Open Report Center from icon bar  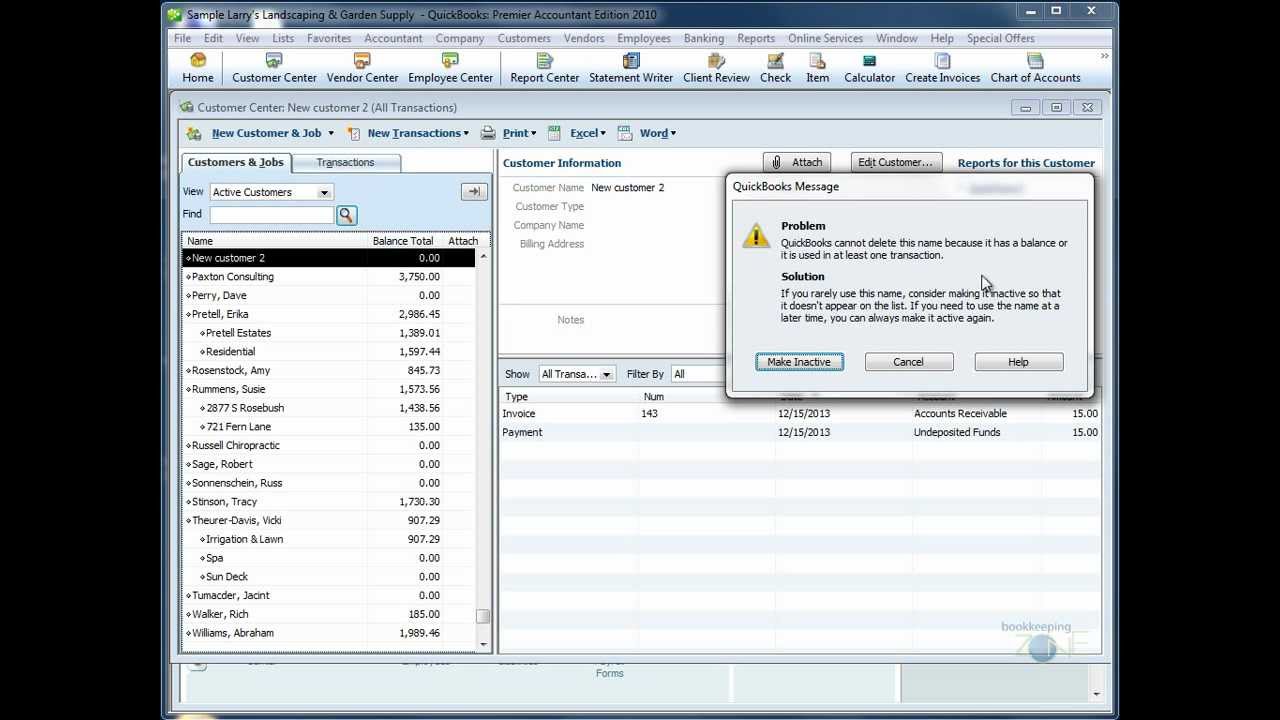tap(544, 68)
